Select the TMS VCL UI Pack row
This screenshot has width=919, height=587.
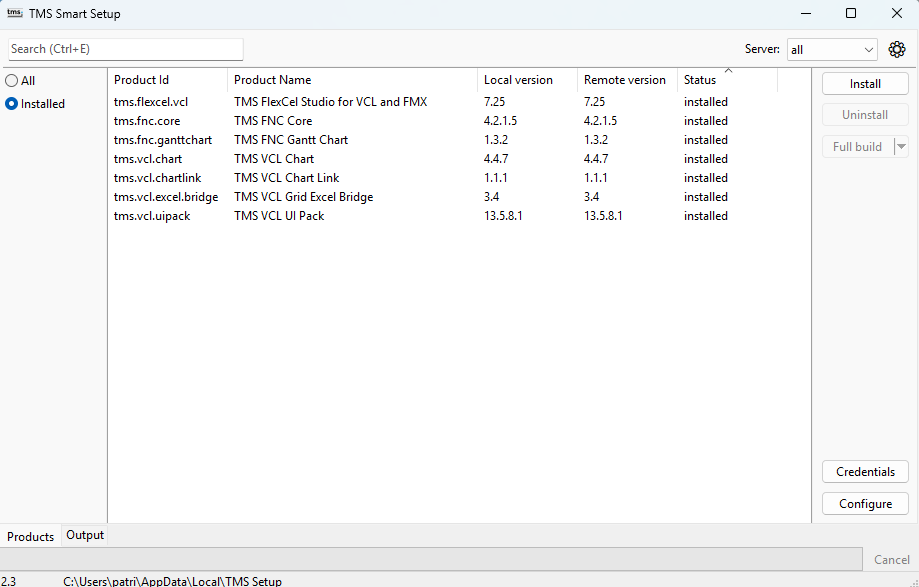(x=279, y=216)
